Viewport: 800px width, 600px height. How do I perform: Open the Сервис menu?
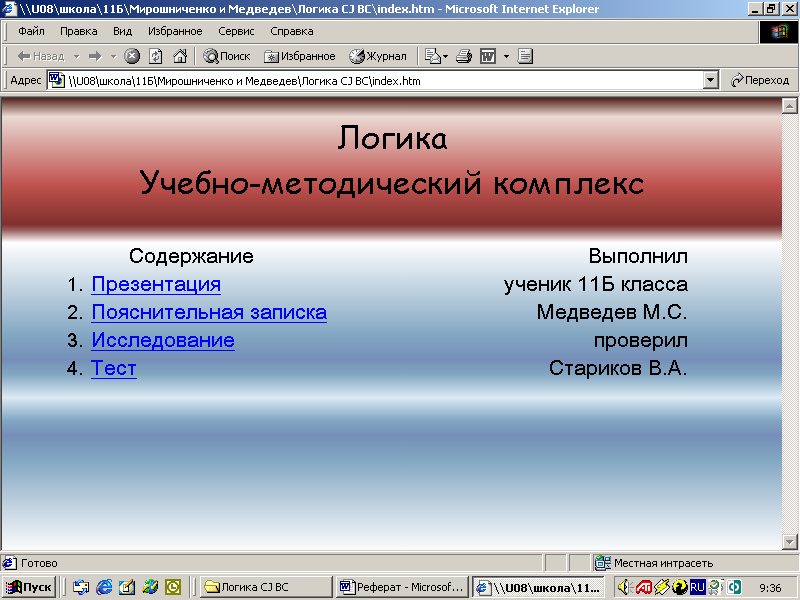[x=236, y=32]
